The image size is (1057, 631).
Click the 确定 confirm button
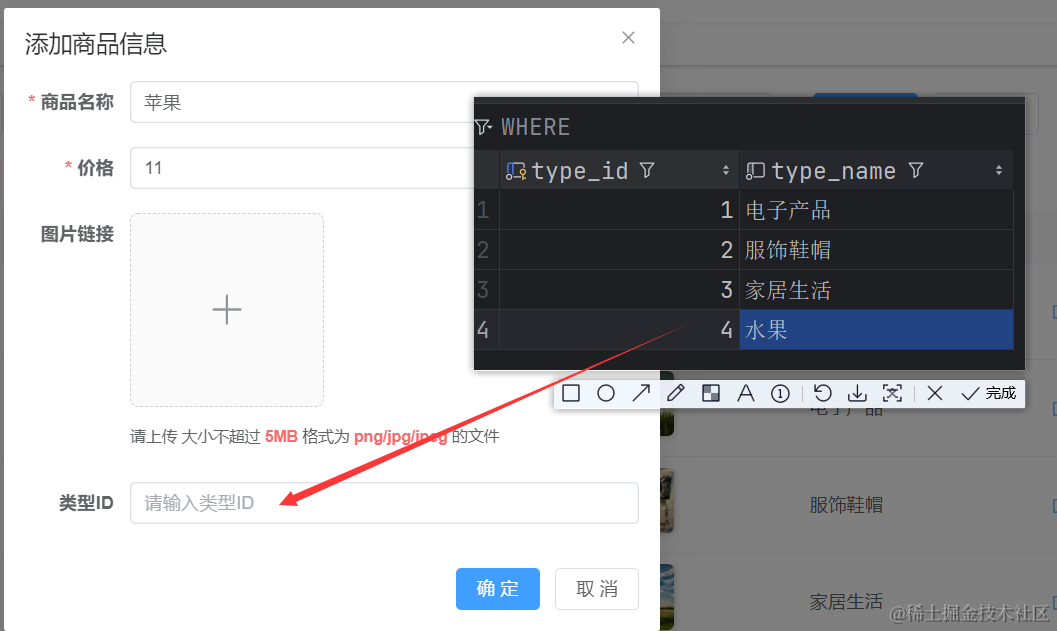[497, 589]
